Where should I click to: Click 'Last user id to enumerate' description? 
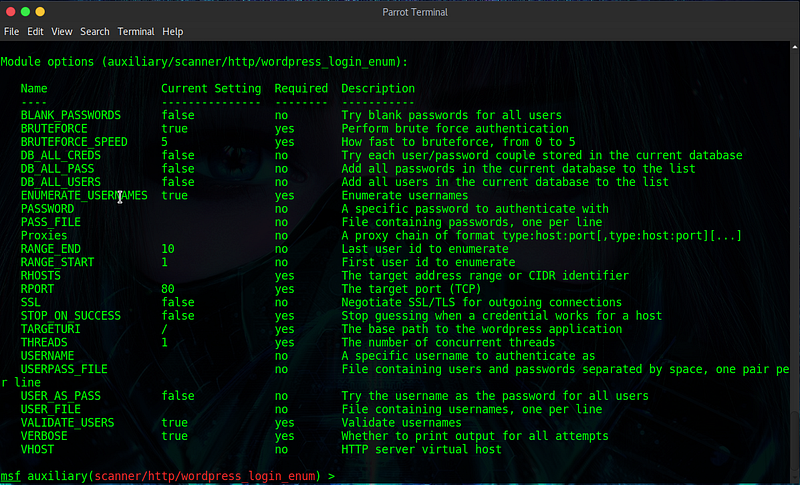tap(424, 249)
